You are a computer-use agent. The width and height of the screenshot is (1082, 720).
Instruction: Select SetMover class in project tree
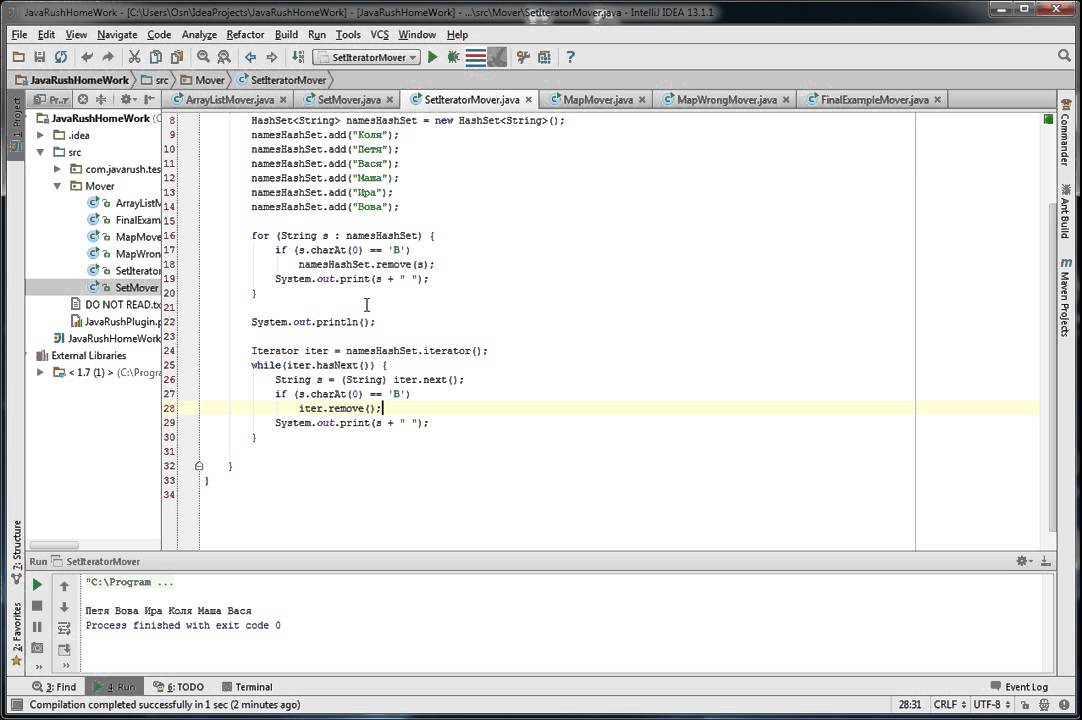123,288
